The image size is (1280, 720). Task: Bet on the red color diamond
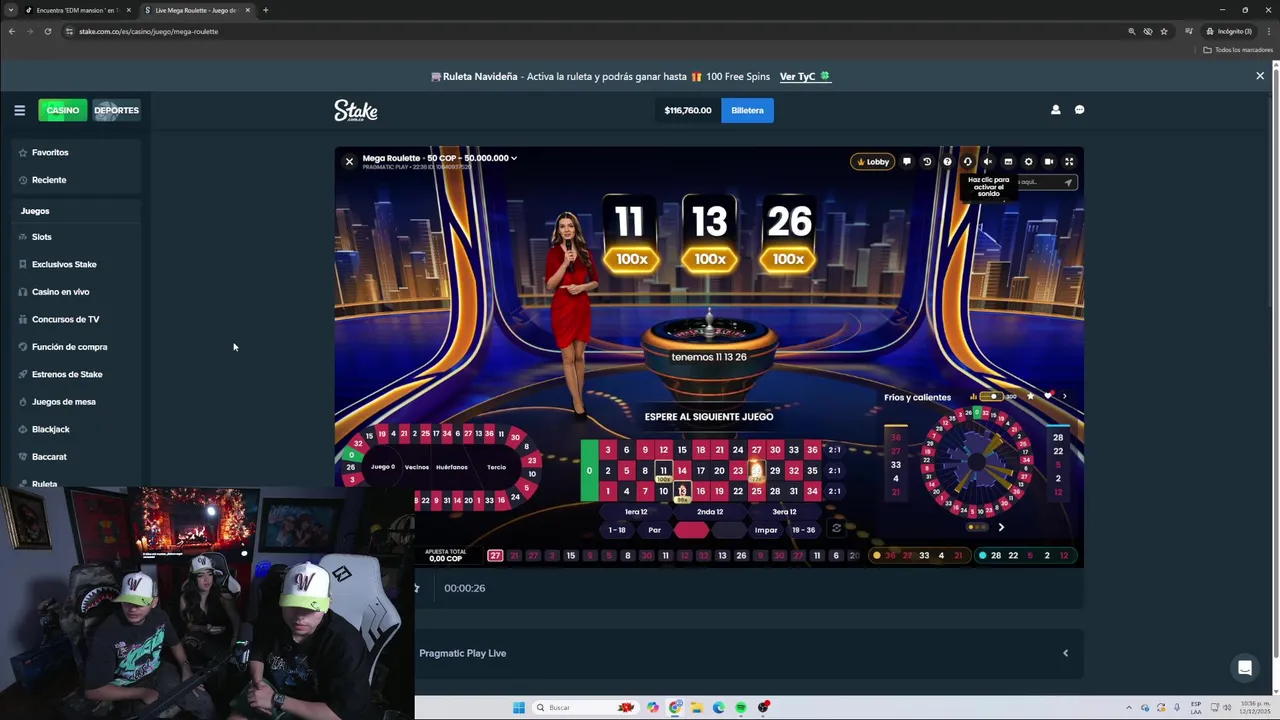pyautogui.click(x=691, y=530)
